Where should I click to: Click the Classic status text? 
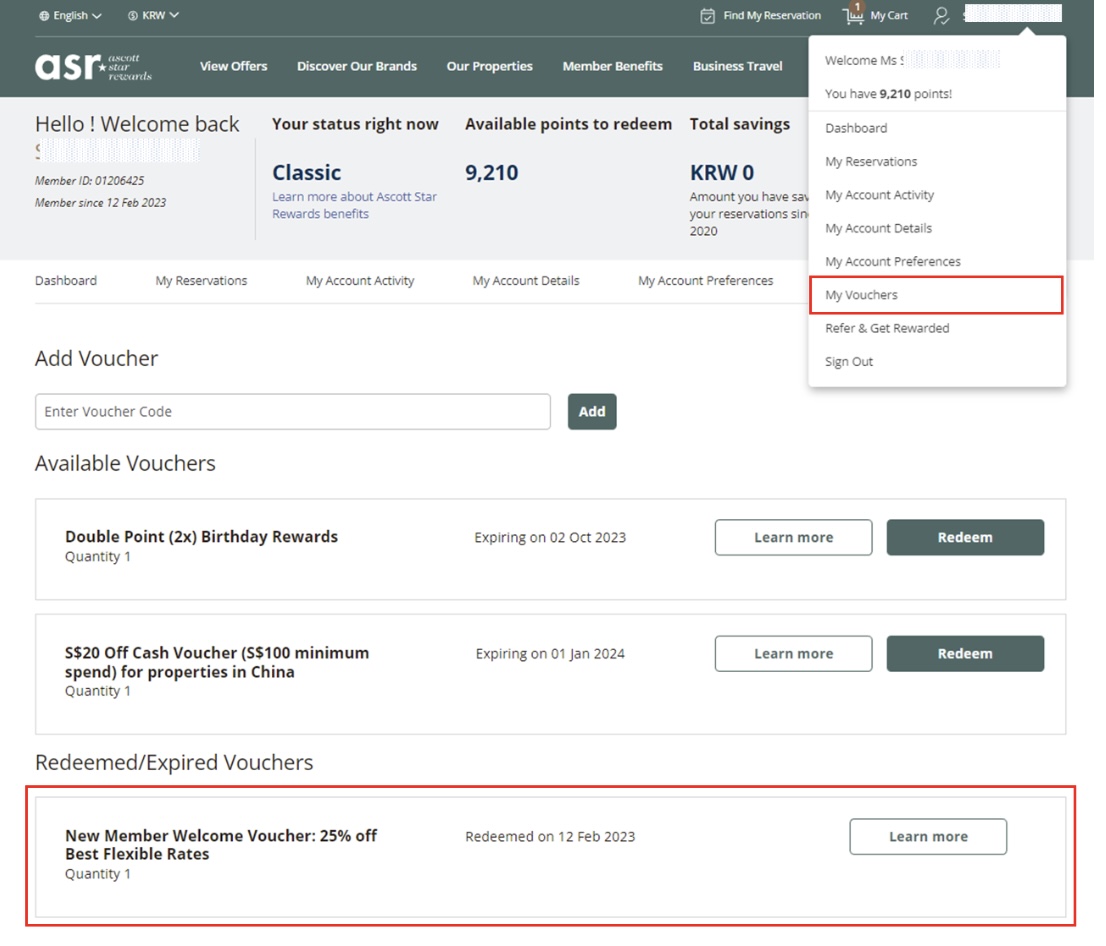point(307,173)
